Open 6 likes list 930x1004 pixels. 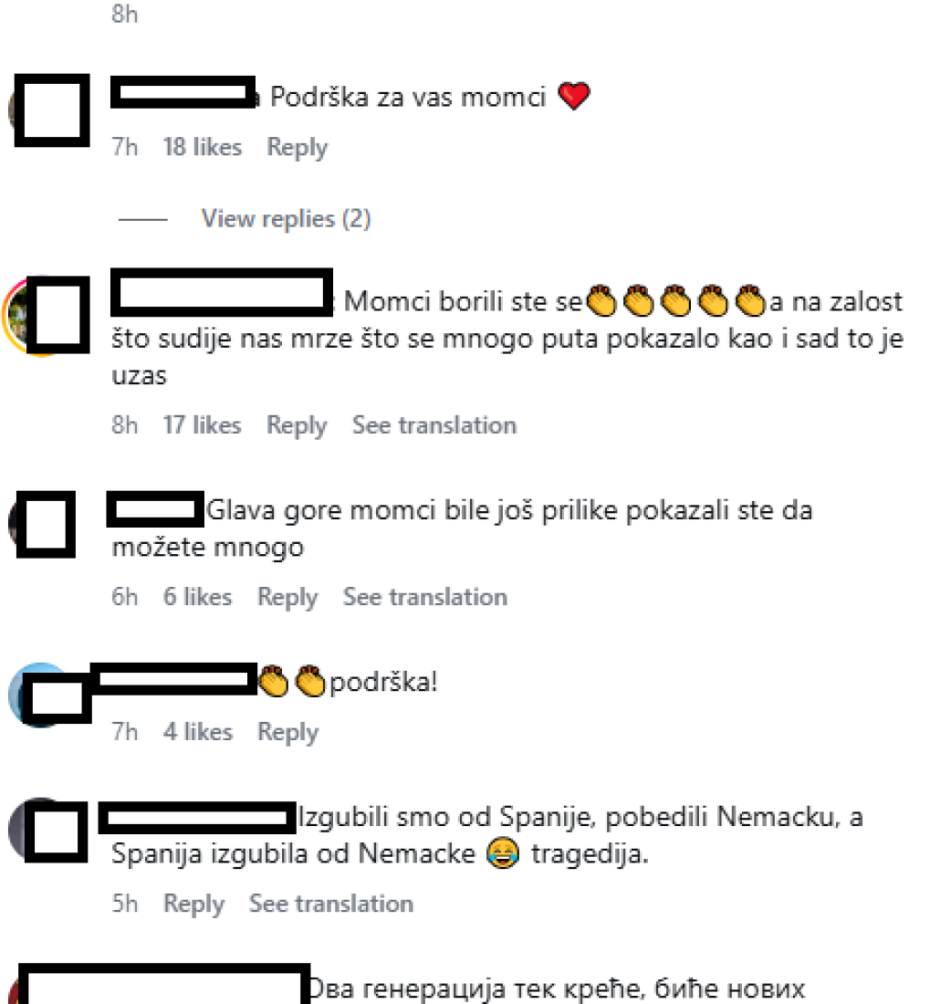(197, 597)
